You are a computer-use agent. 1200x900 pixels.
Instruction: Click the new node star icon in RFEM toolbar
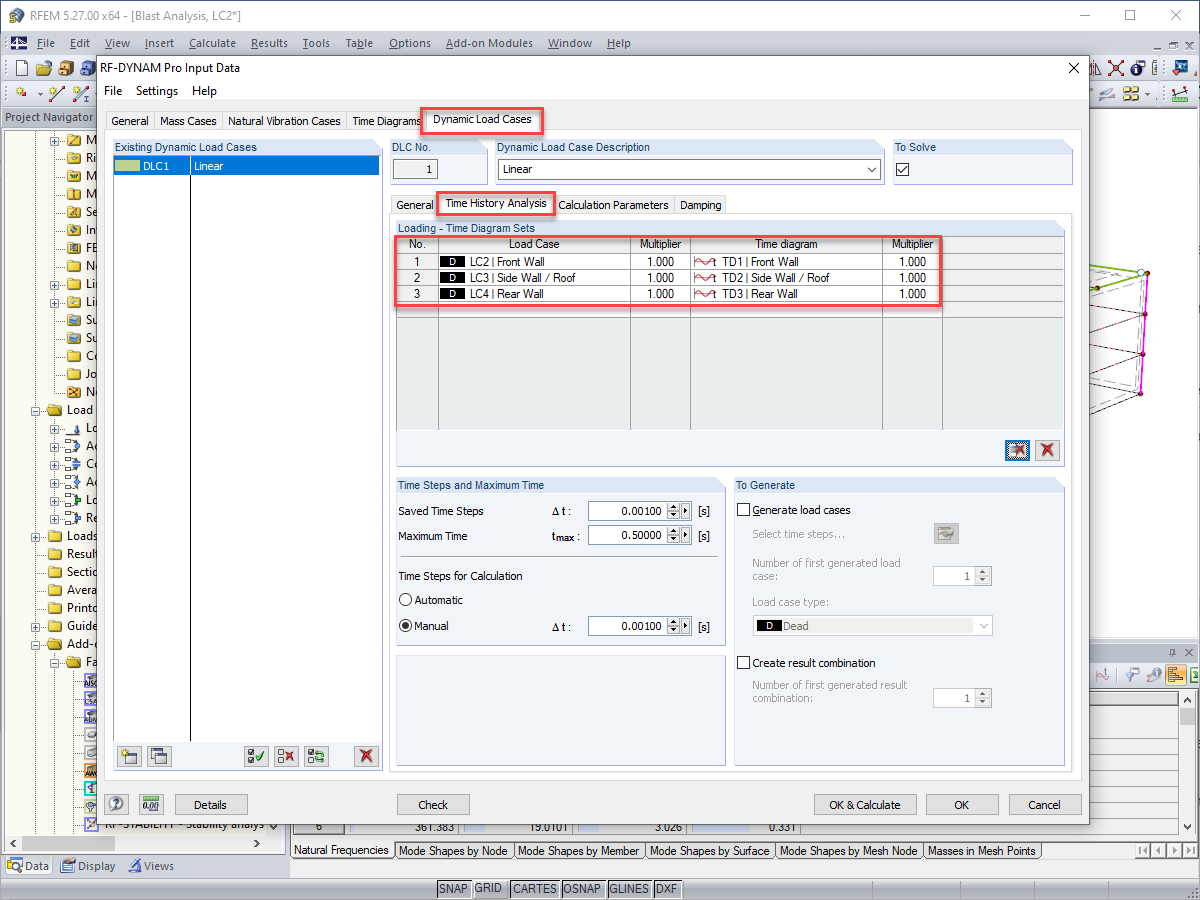(x=21, y=93)
